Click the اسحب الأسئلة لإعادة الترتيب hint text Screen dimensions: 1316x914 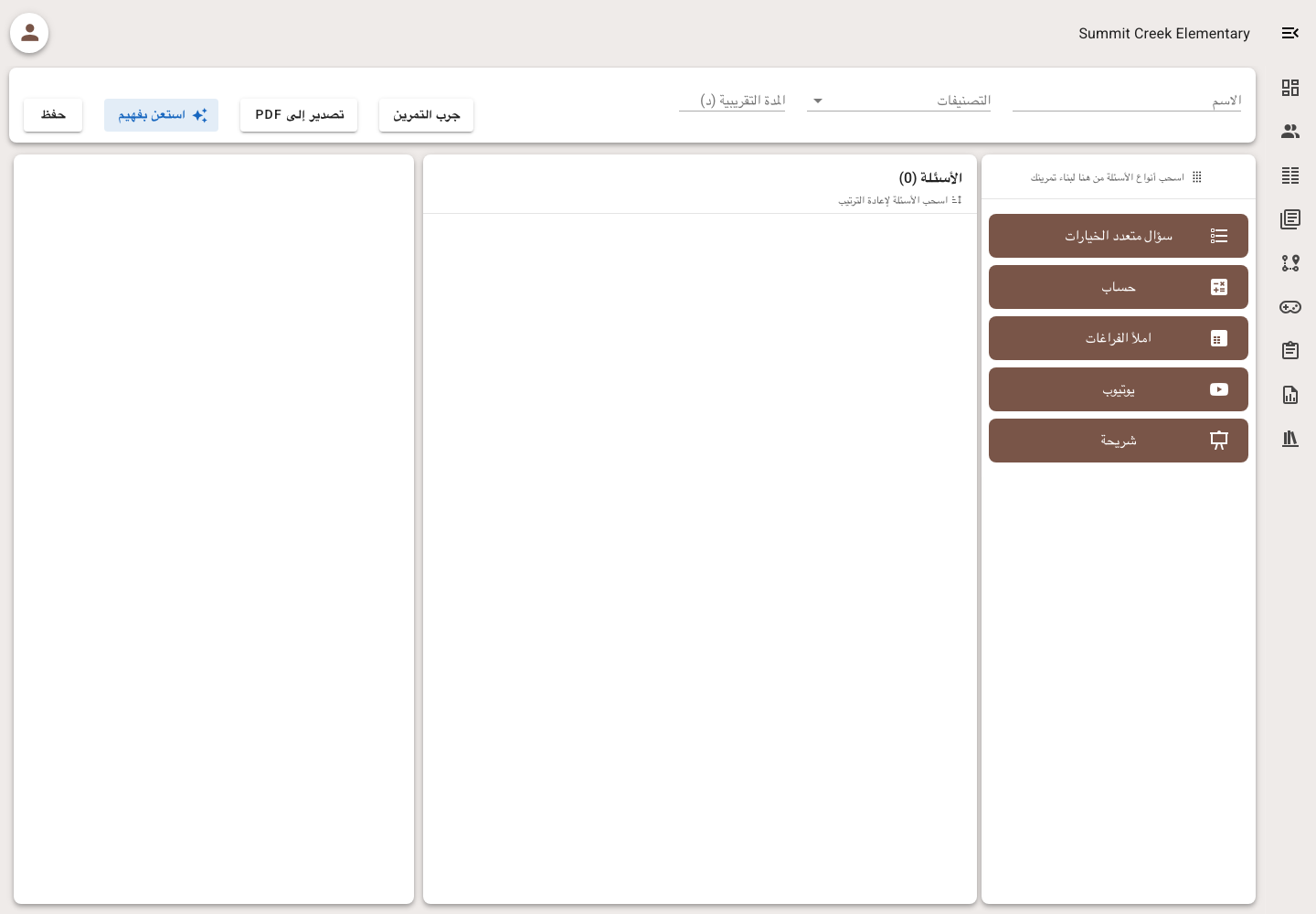coord(893,200)
